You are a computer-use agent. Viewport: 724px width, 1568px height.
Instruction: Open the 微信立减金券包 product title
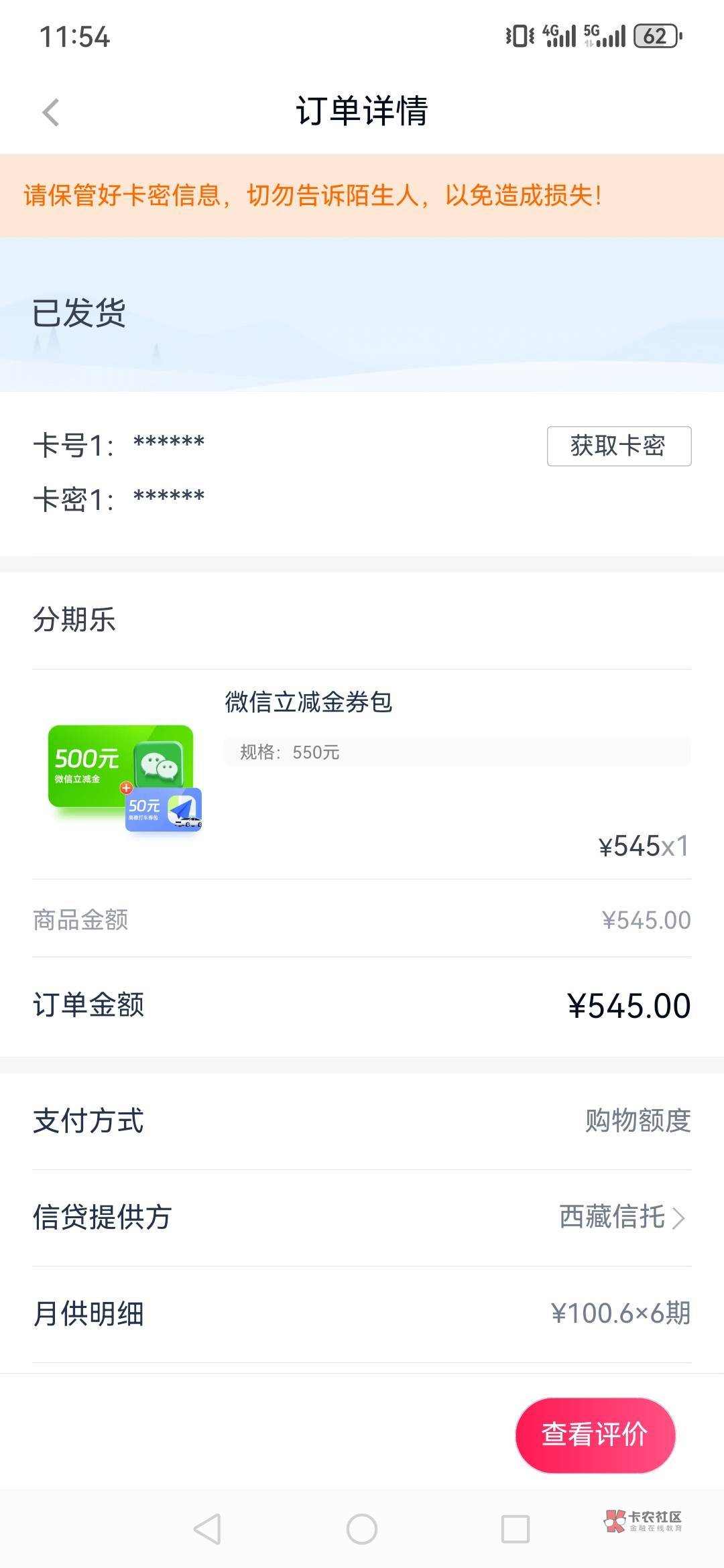pos(308,702)
